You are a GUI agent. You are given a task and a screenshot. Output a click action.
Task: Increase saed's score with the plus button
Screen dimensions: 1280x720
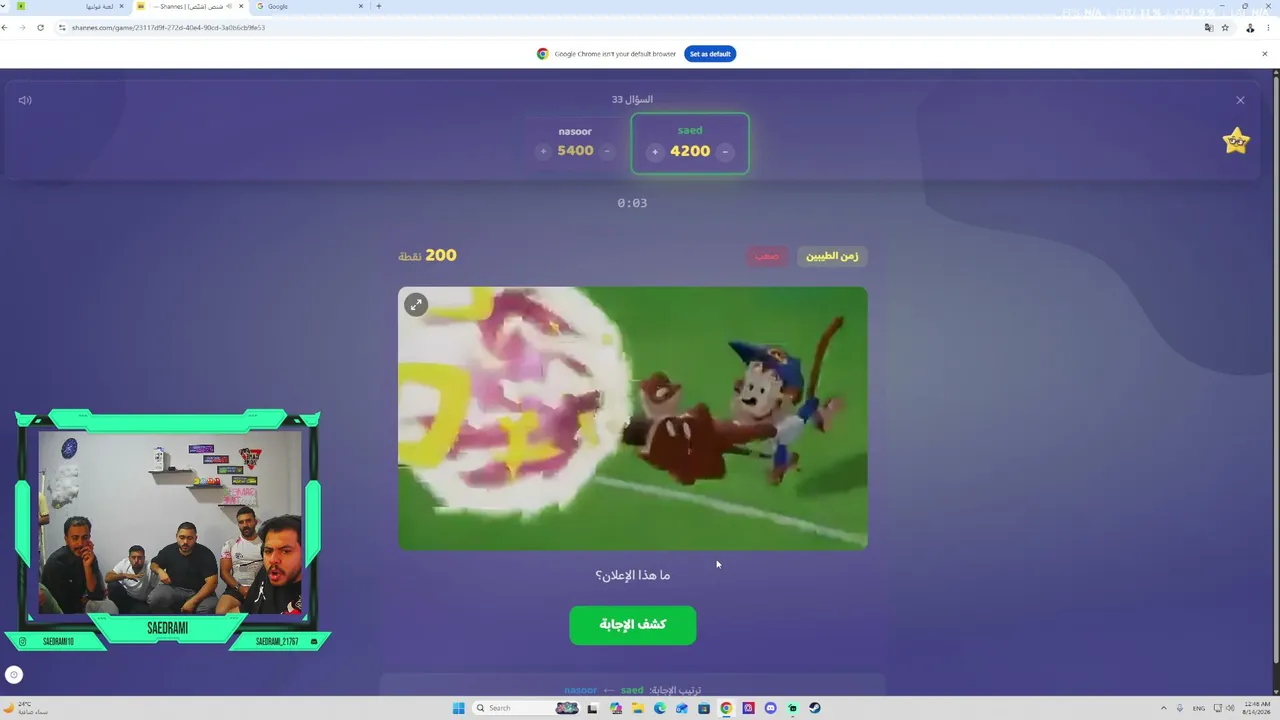click(655, 152)
